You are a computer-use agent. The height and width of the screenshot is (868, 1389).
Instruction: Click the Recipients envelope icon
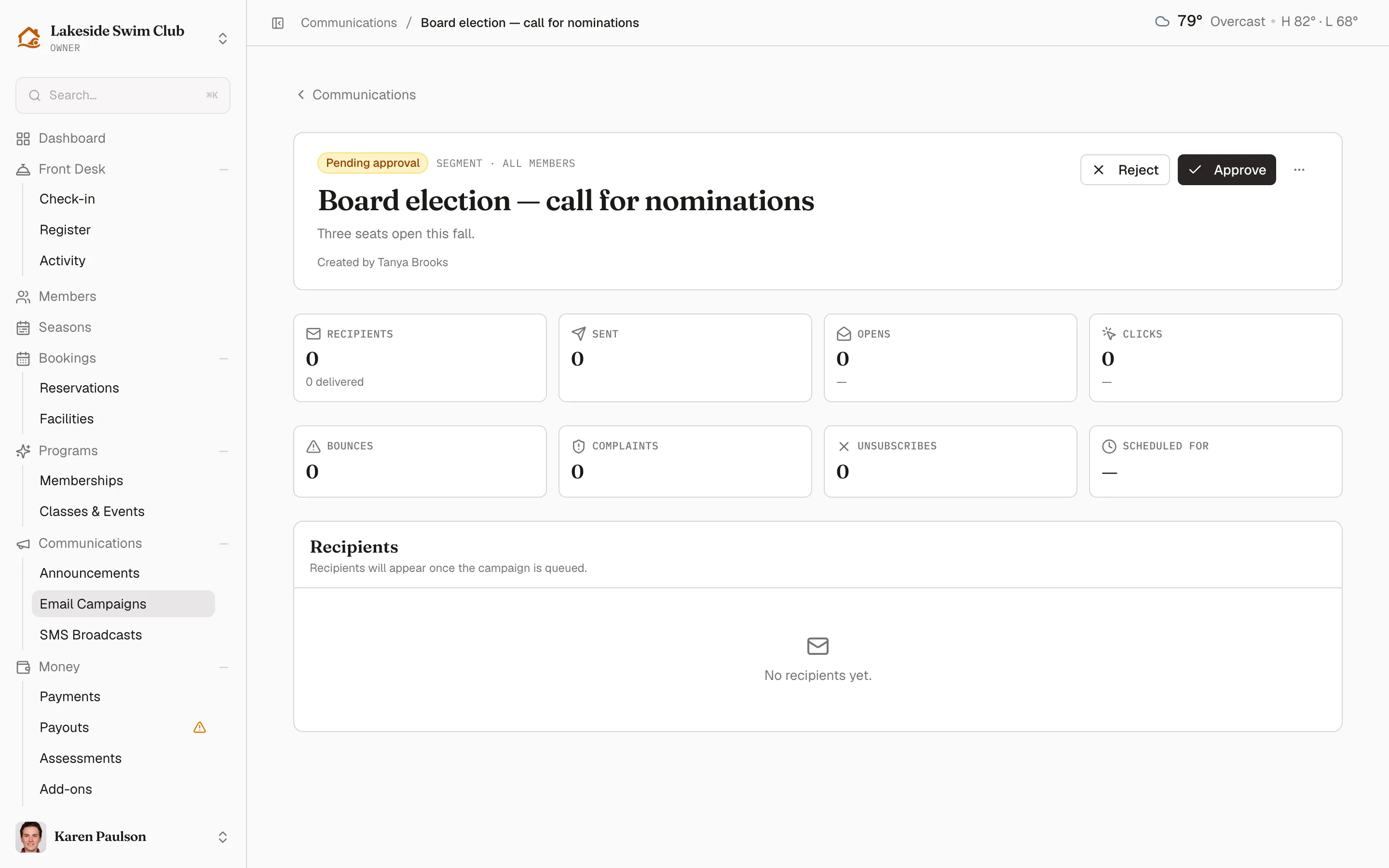(x=313, y=334)
